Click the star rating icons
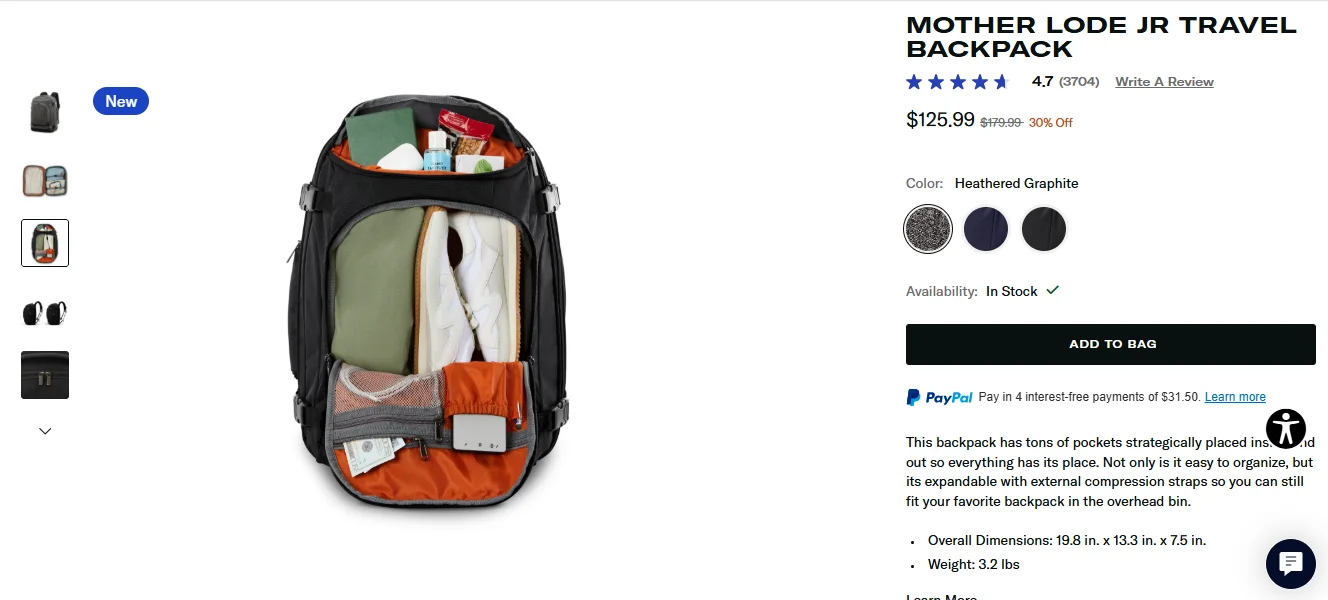 pyautogui.click(x=958, y=82)
